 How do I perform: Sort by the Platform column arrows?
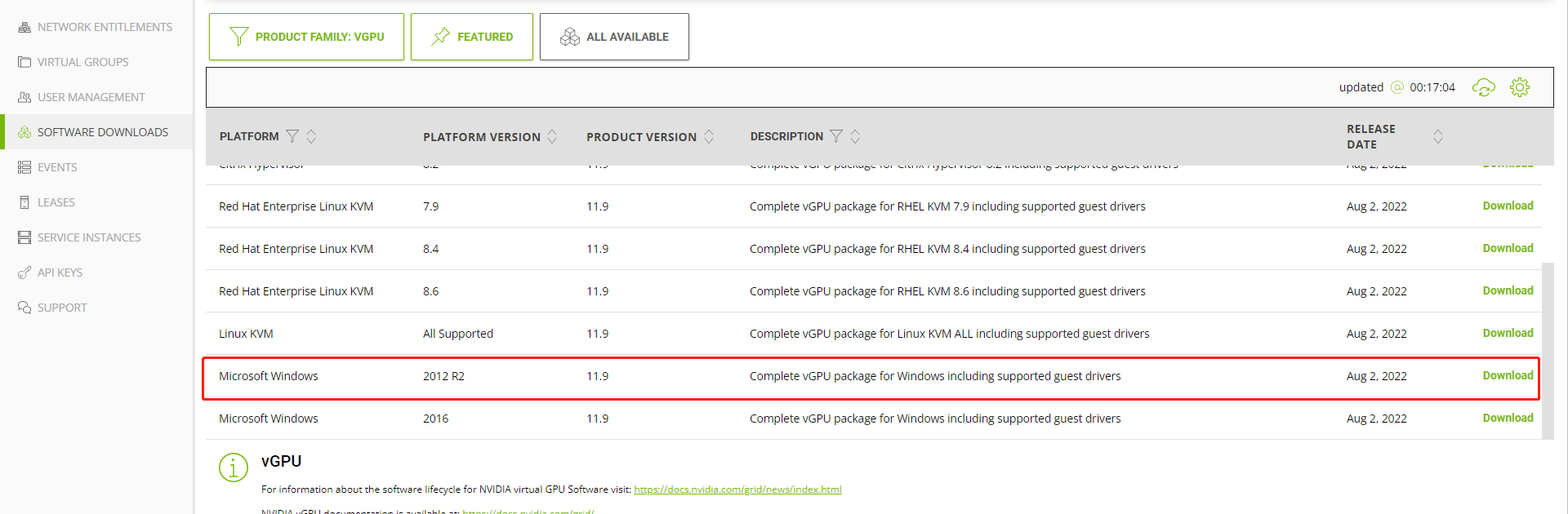click(x=311, y=136)
